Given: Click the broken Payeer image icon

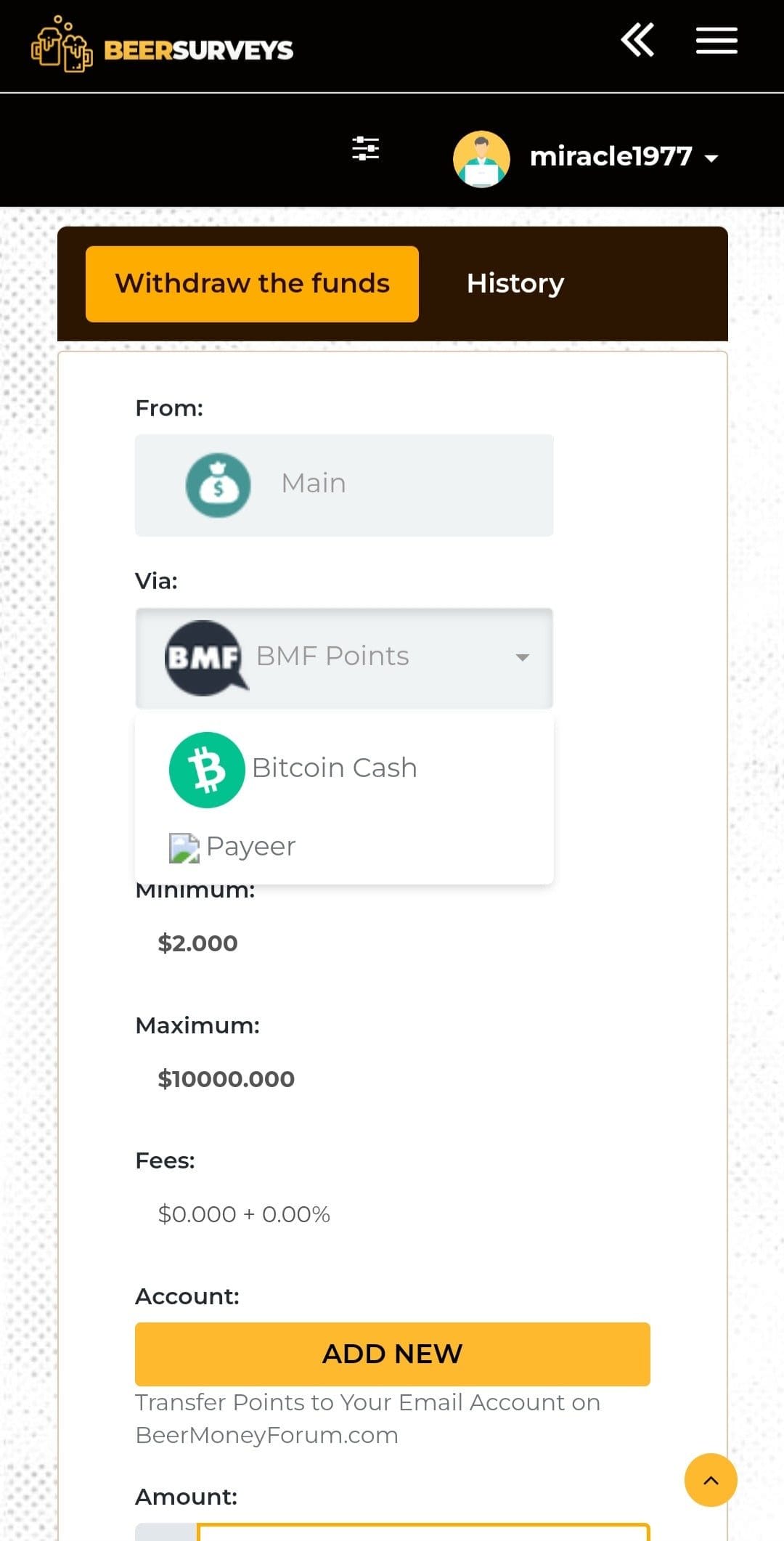Looking at the screenshot, I should pyautogui.click(x=184, y=847).
